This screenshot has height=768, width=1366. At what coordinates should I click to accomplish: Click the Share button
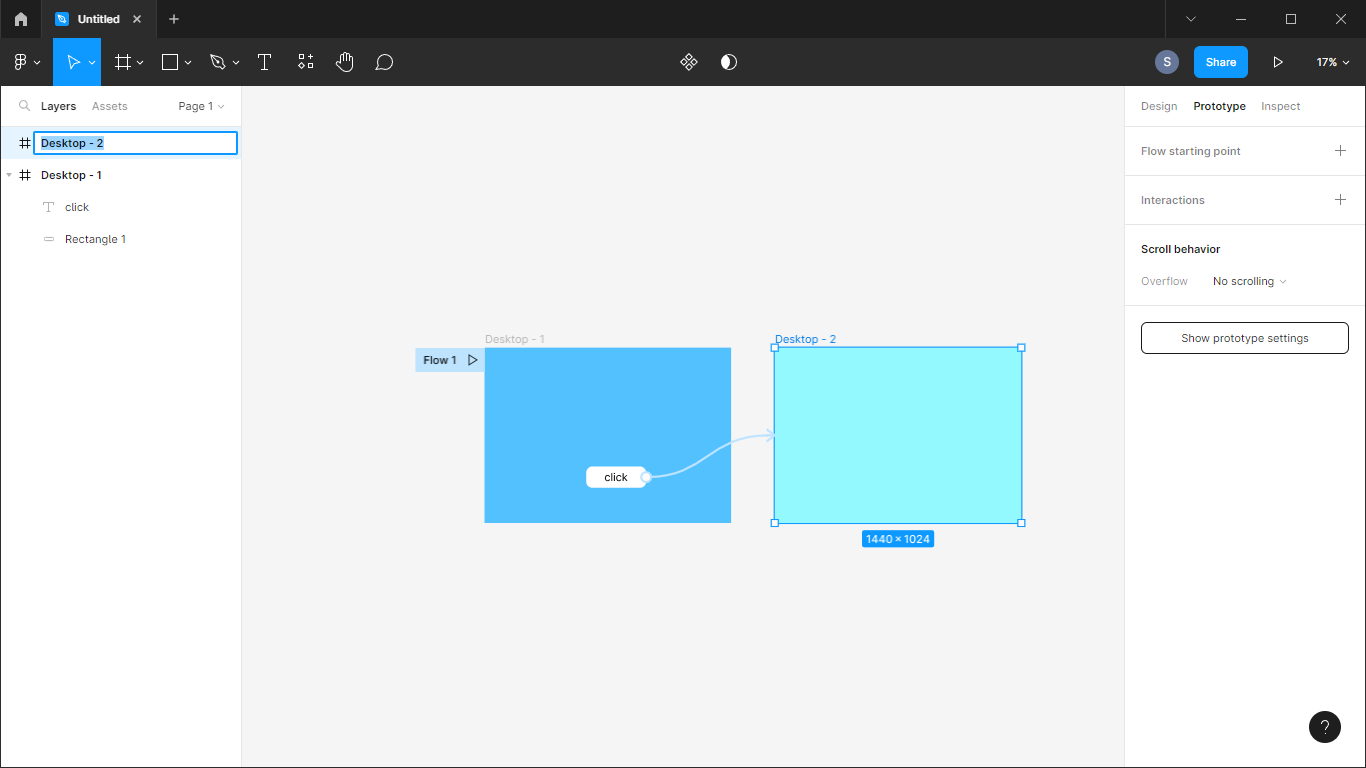(1221, 62)
